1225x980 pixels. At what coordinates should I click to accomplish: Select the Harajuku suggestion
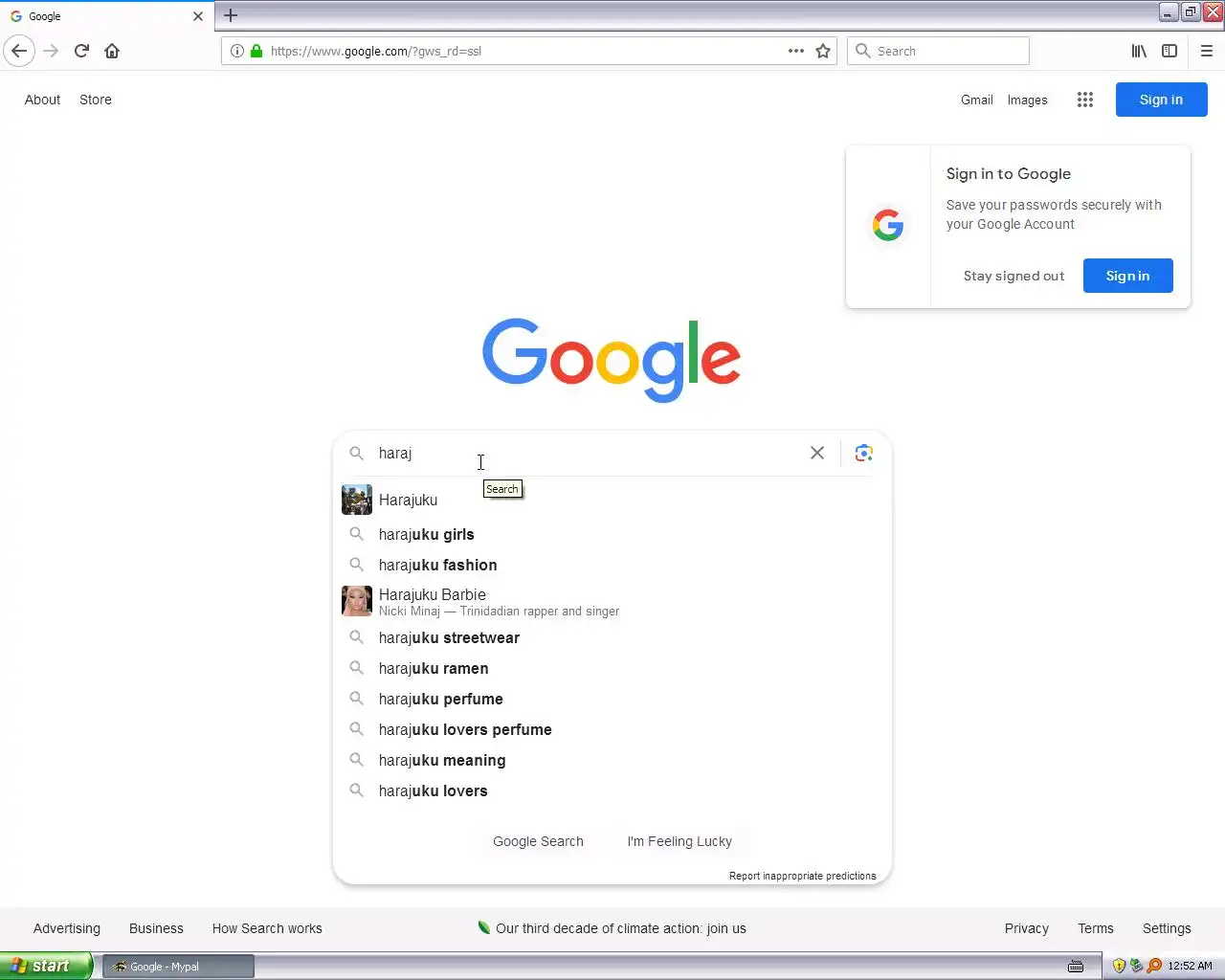[612, 500]
